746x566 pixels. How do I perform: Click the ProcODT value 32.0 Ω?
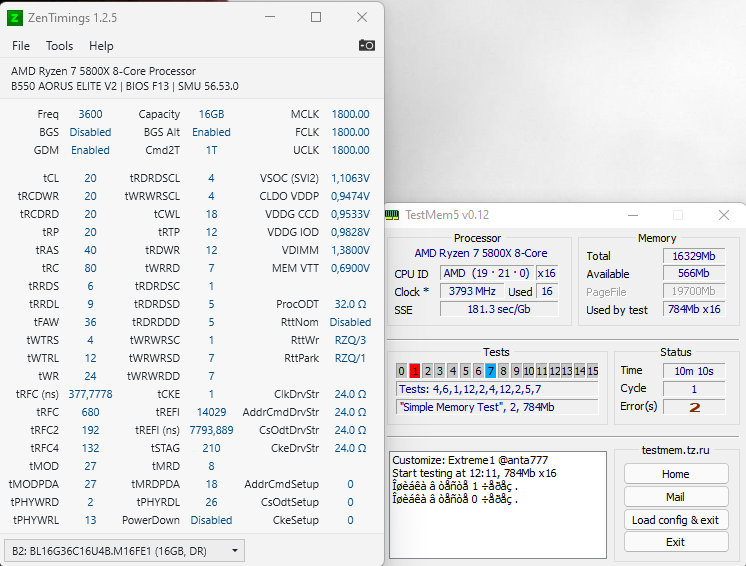tap(350, 304)
